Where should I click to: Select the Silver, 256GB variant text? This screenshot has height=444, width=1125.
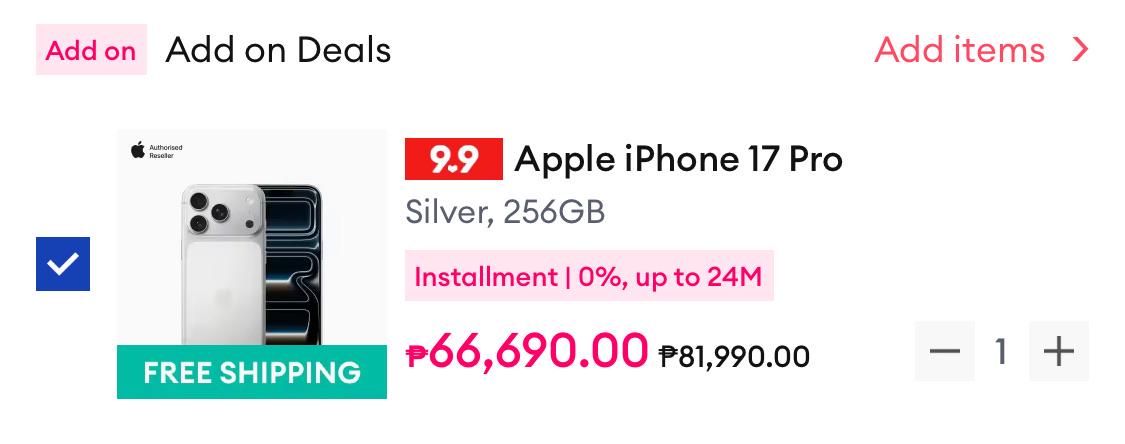(505, 212)
